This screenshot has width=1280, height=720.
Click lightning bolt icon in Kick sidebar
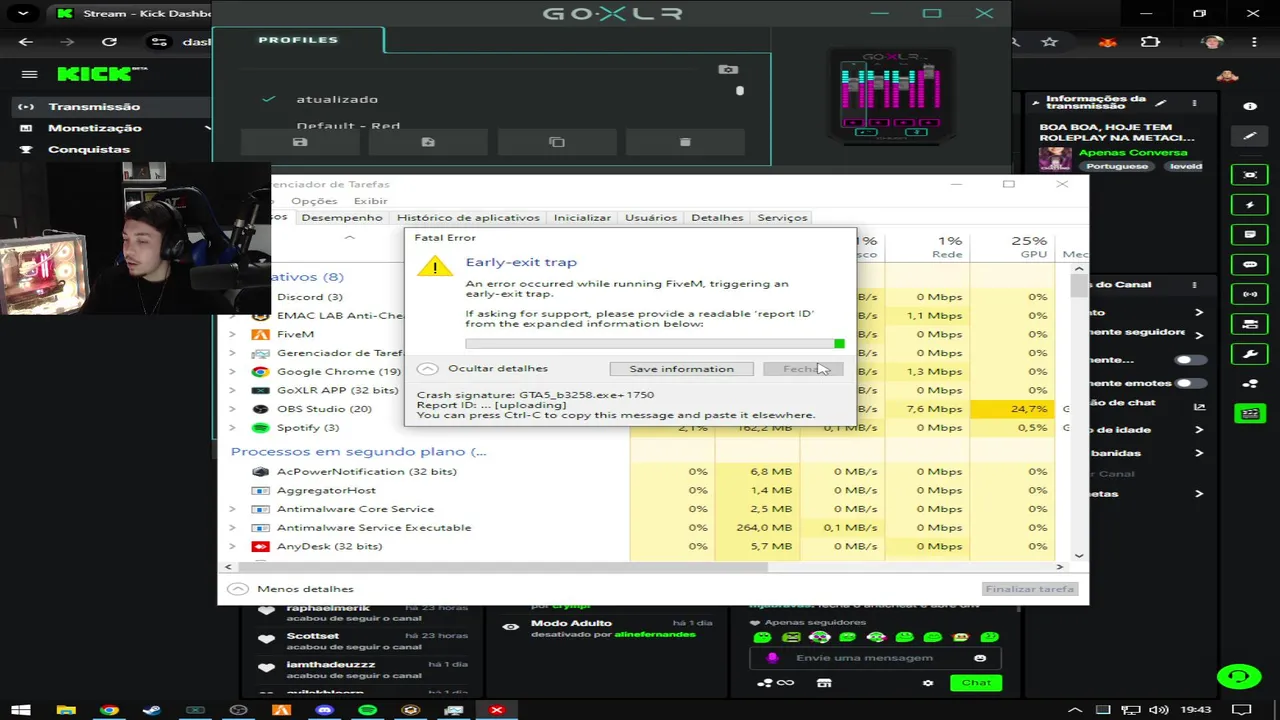(x=1250, y=205)
